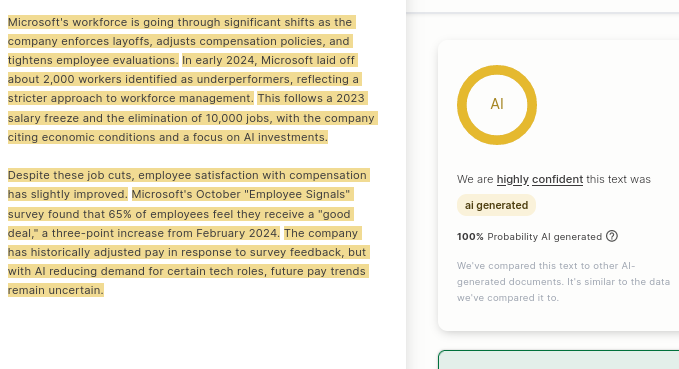
Task: Click the "We are" text before highly confident
Action: [475, 179]
